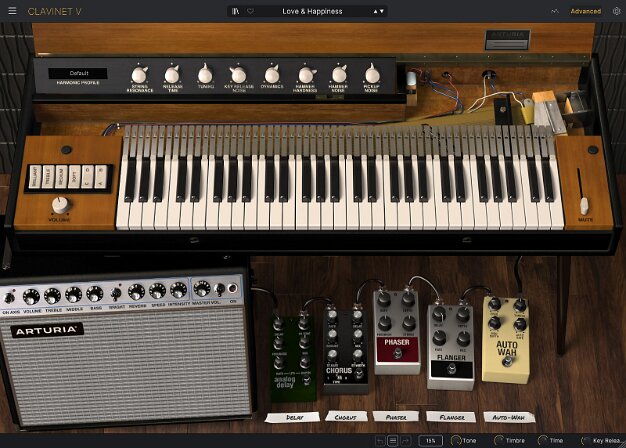Open the Love & Happiness preset dropdown
This screenshot has width=626, height=448.
pyautogui.click(x=310, y=12)
